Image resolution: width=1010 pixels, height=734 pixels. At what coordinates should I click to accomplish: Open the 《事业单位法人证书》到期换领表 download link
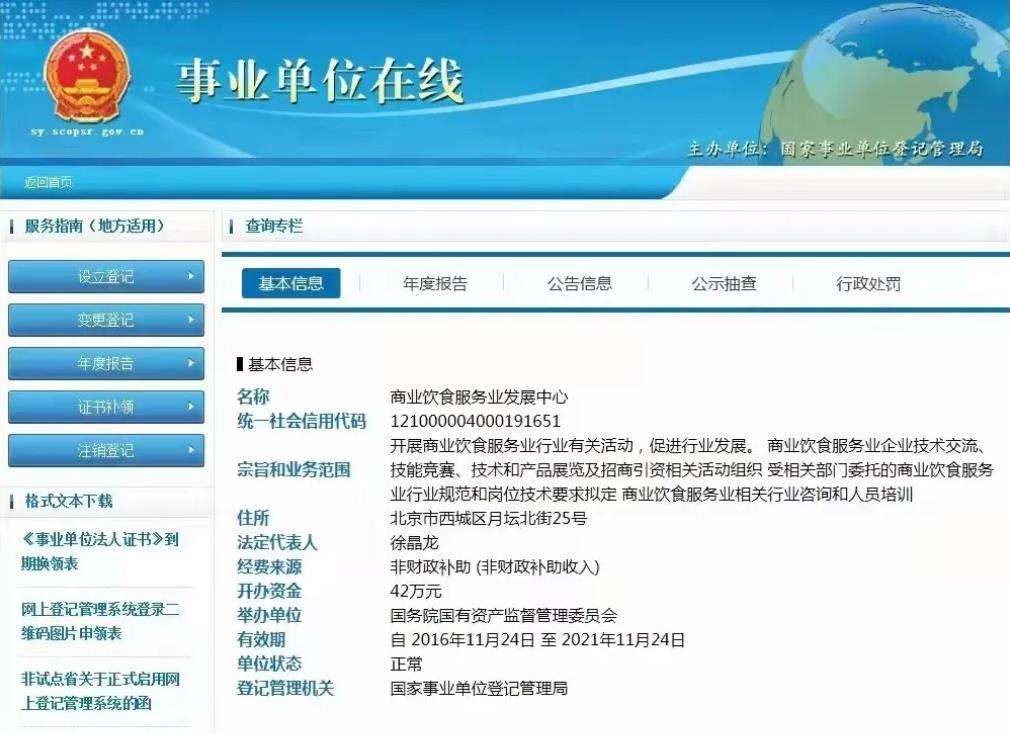[x=99, y=551]
